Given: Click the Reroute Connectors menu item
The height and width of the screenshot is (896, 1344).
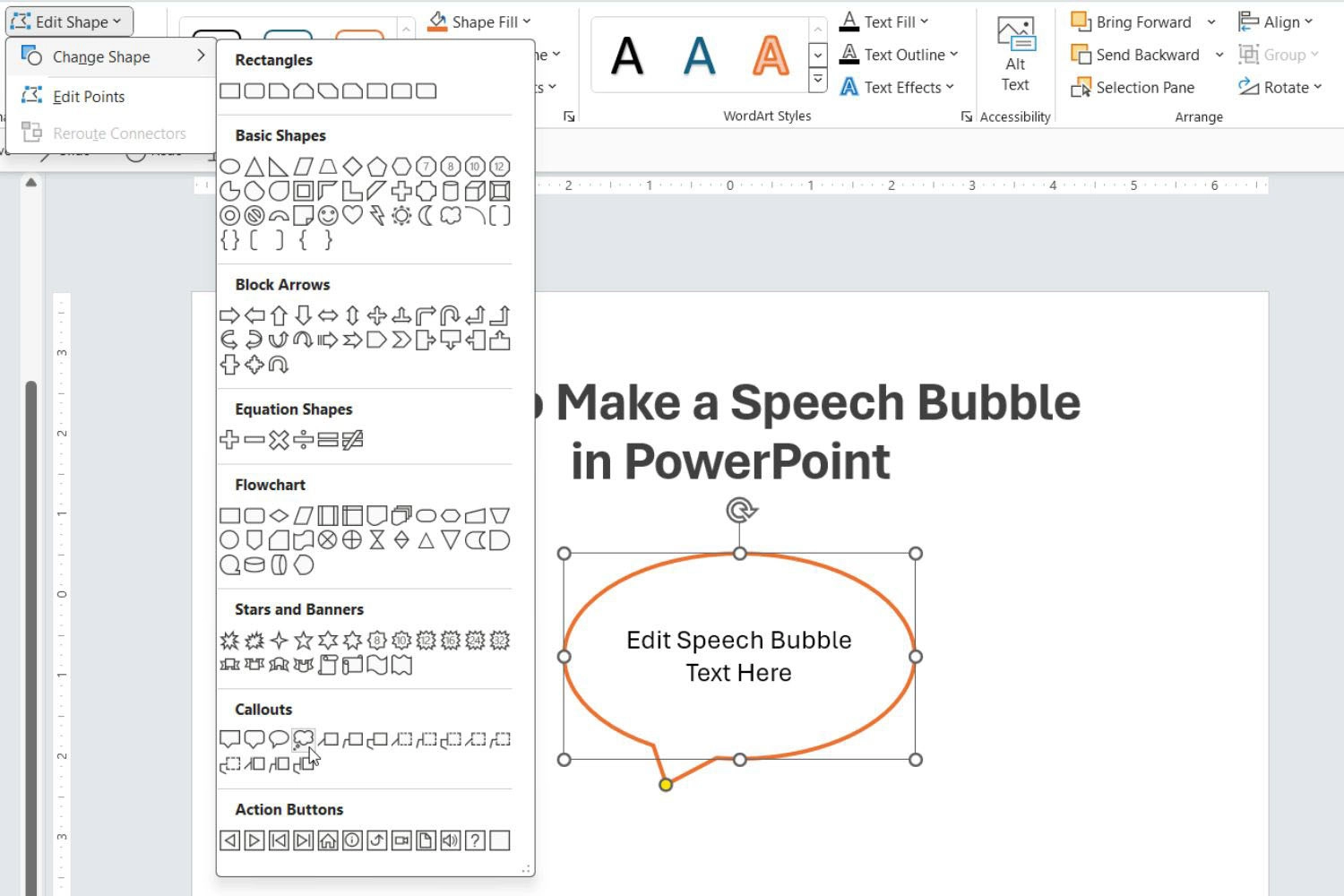Looking at the screenshot, I should pyautogui.click(x=111, y=133).
